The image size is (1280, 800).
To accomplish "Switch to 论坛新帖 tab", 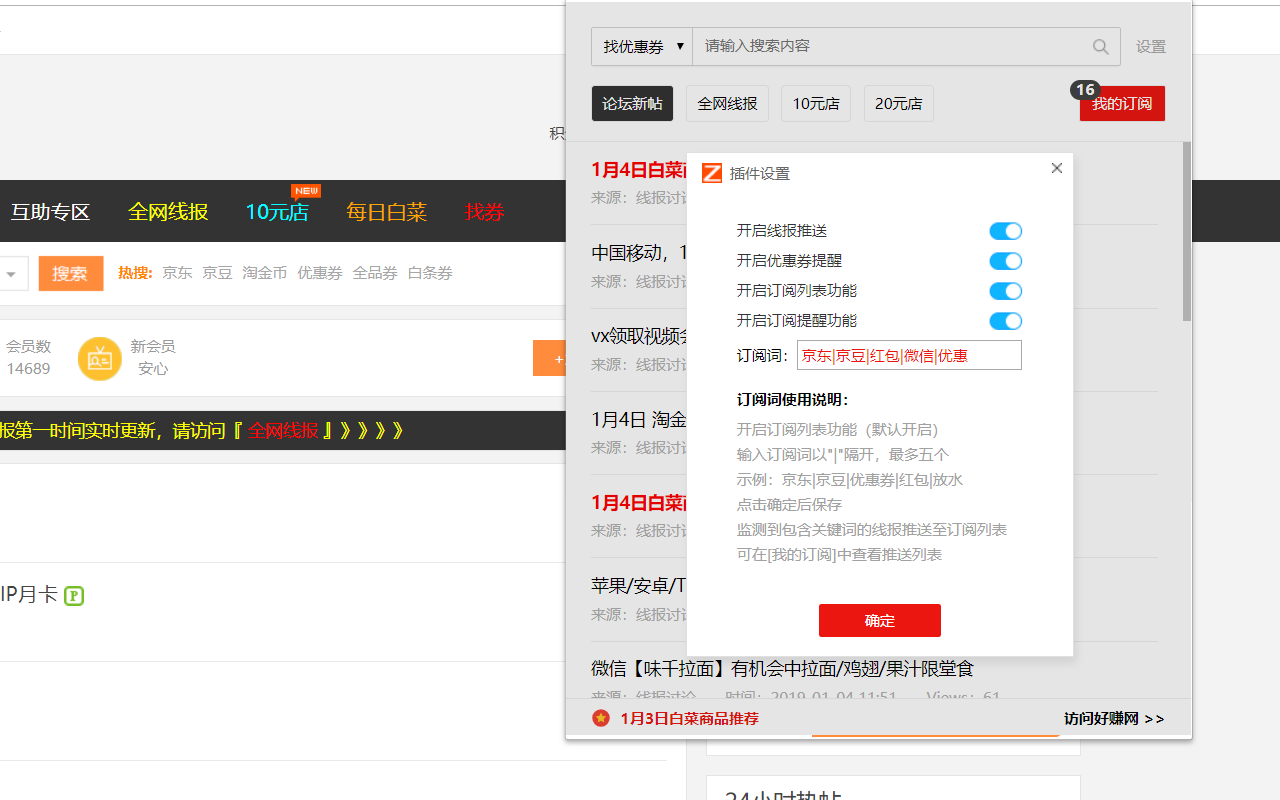I will pyautogui.click(x=632, y=104).
